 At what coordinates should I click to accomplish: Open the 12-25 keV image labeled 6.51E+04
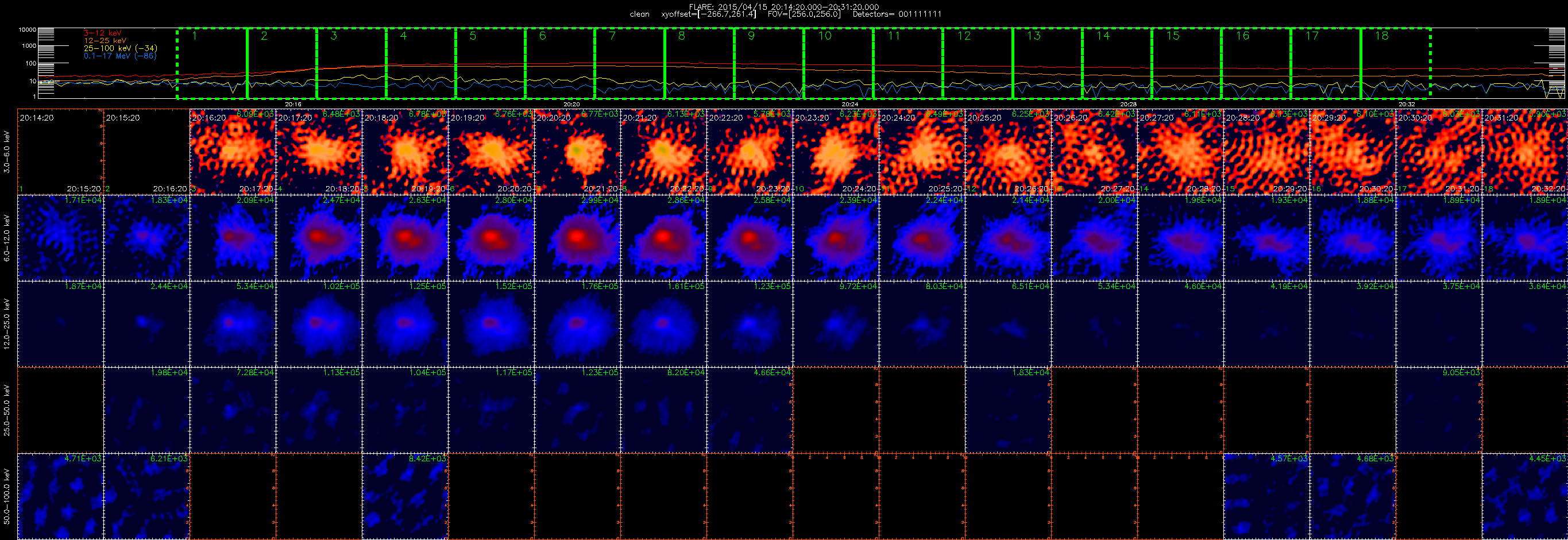(x=1008, y=324)
